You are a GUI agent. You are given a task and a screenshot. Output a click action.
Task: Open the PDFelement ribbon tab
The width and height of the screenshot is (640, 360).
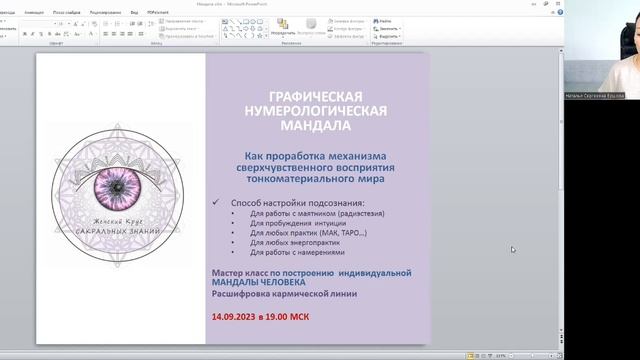[158, 13]
